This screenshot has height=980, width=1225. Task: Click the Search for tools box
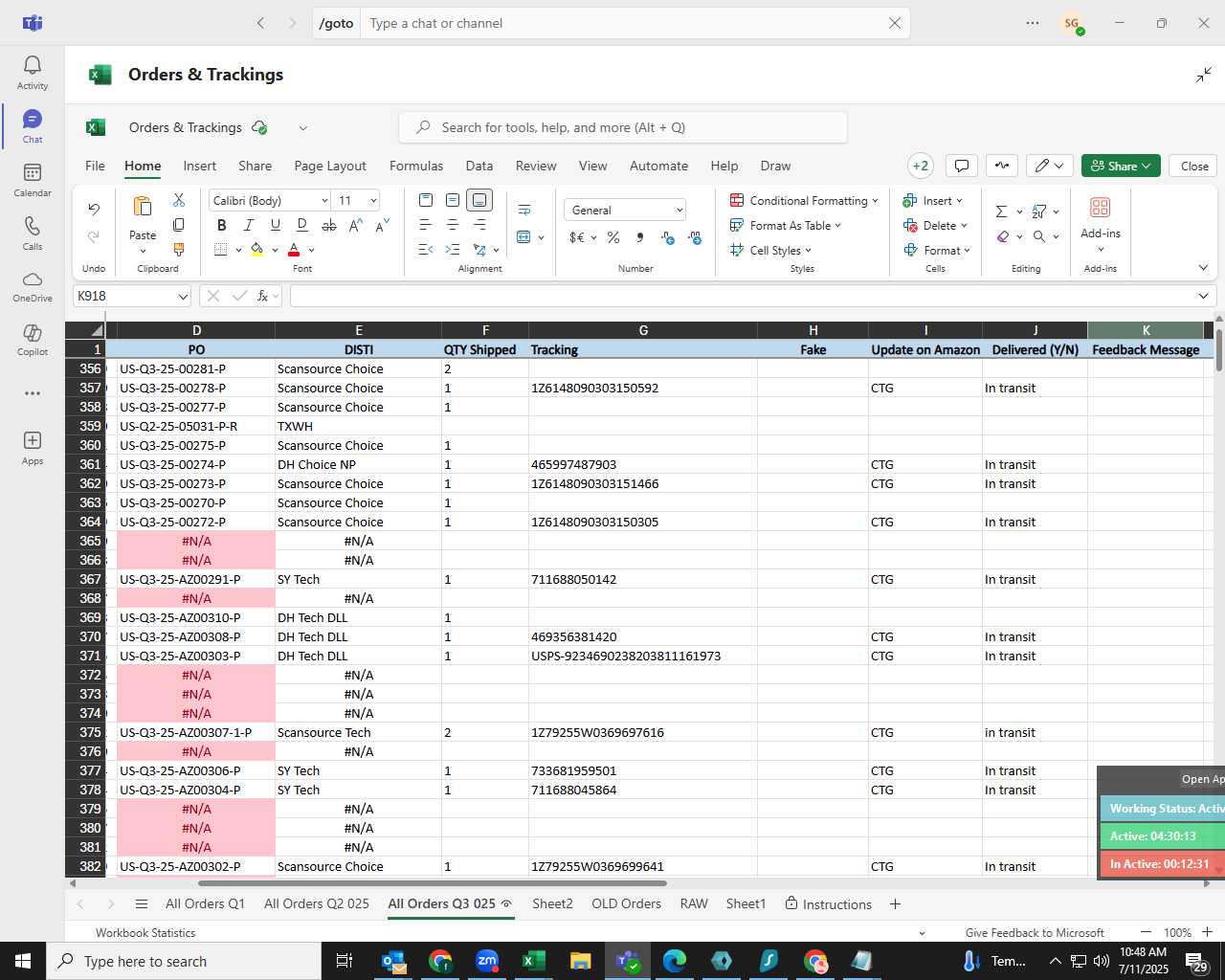[x=623, y=127]
